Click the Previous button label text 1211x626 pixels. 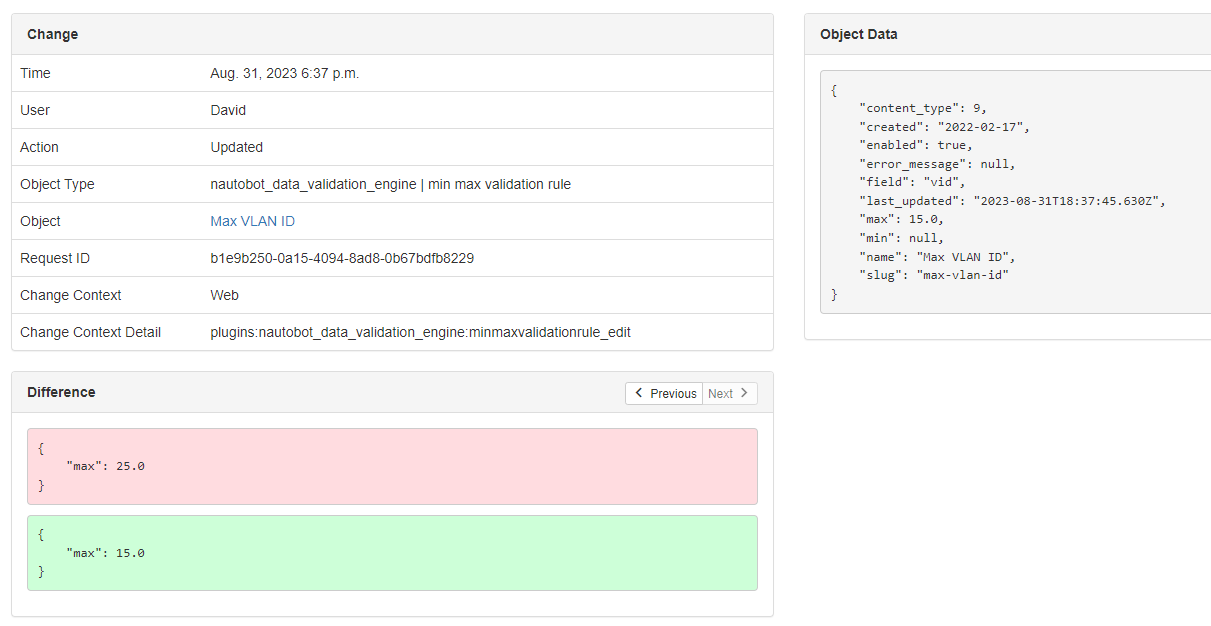tap(673, 394)
